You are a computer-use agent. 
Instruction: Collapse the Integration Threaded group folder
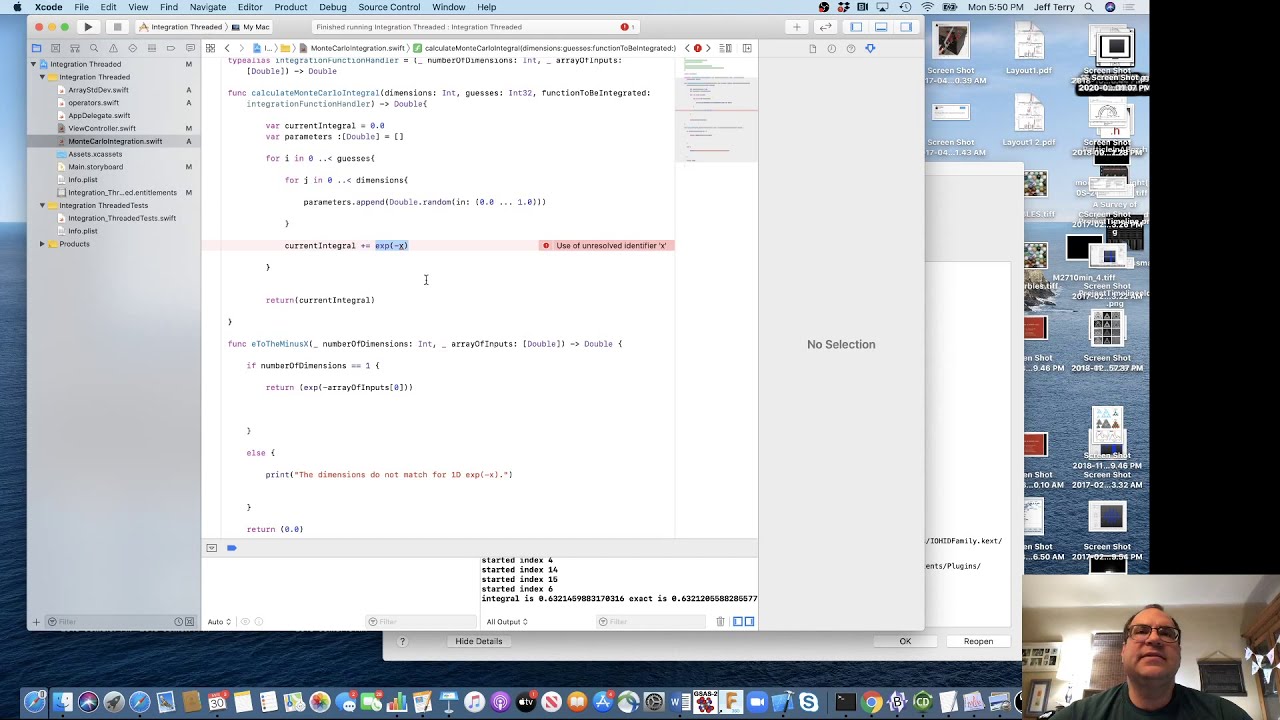[x=42, y=77]
